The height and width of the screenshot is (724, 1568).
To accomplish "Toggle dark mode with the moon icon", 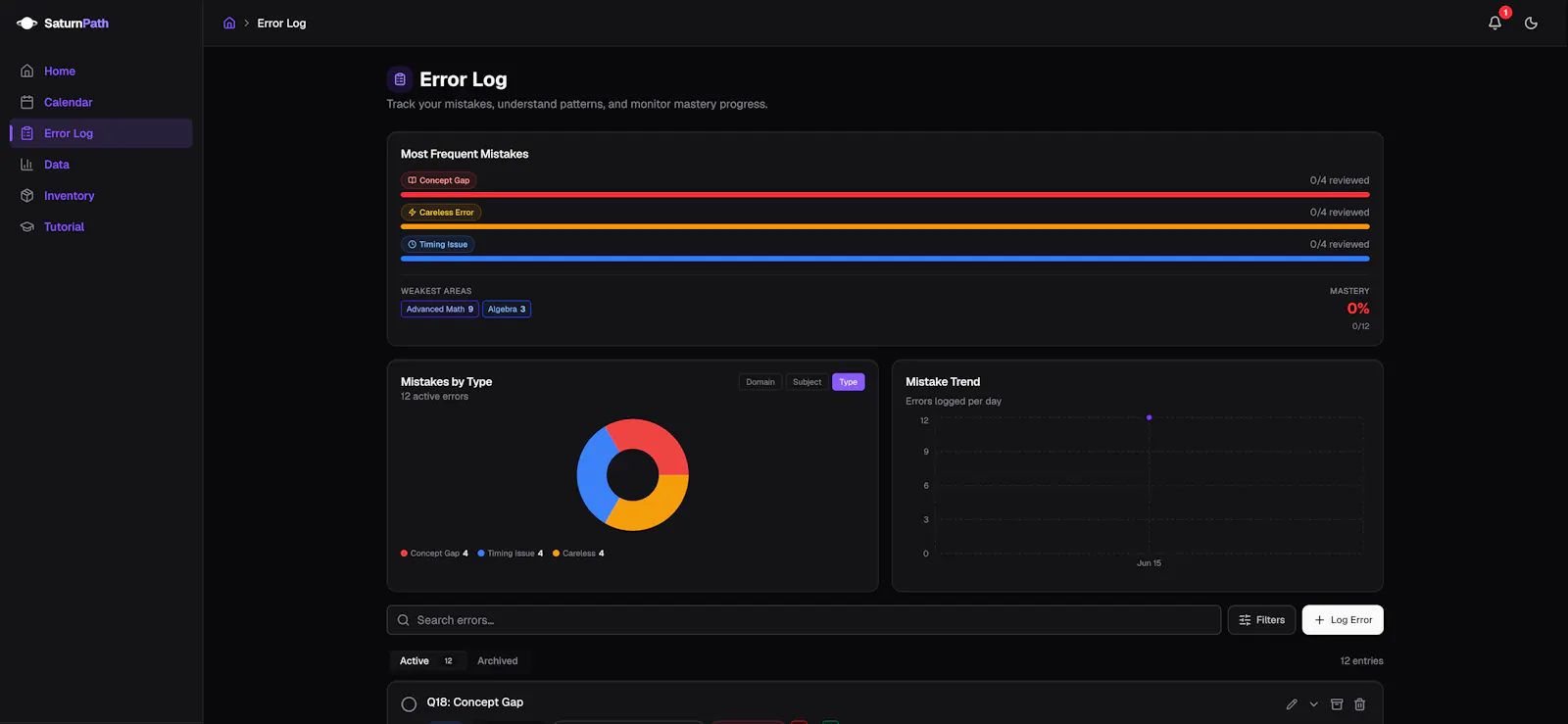I will pos(1531,23).
